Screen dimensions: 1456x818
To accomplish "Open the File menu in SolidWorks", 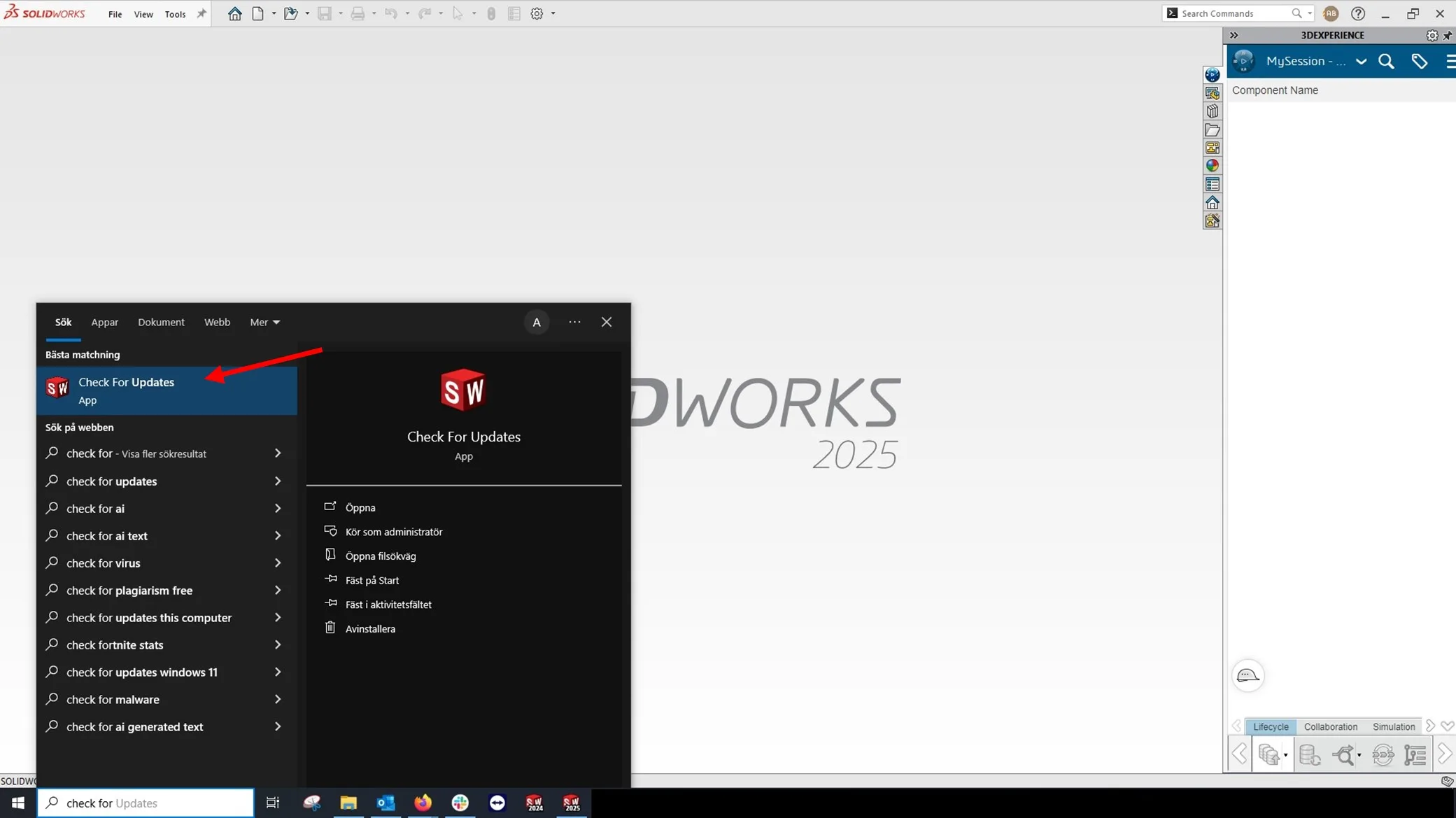I will (x=115, y=14).
